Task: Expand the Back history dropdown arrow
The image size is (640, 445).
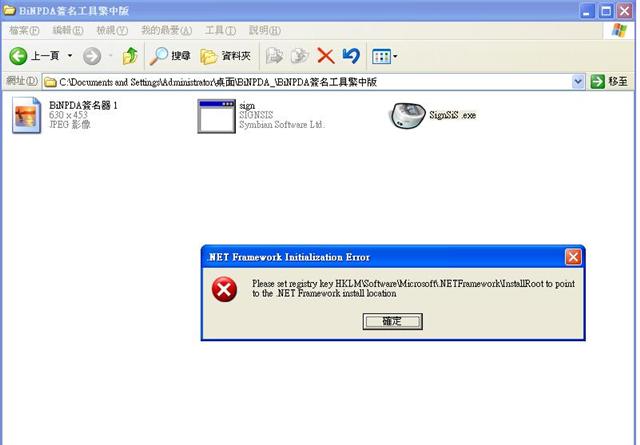Action: (70, 56)
